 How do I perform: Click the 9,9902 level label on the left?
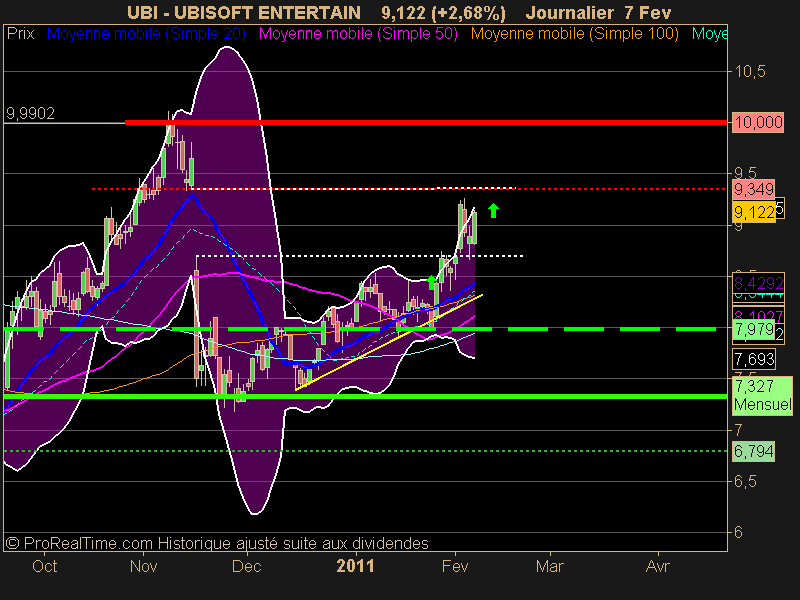[x=30, y=113]
